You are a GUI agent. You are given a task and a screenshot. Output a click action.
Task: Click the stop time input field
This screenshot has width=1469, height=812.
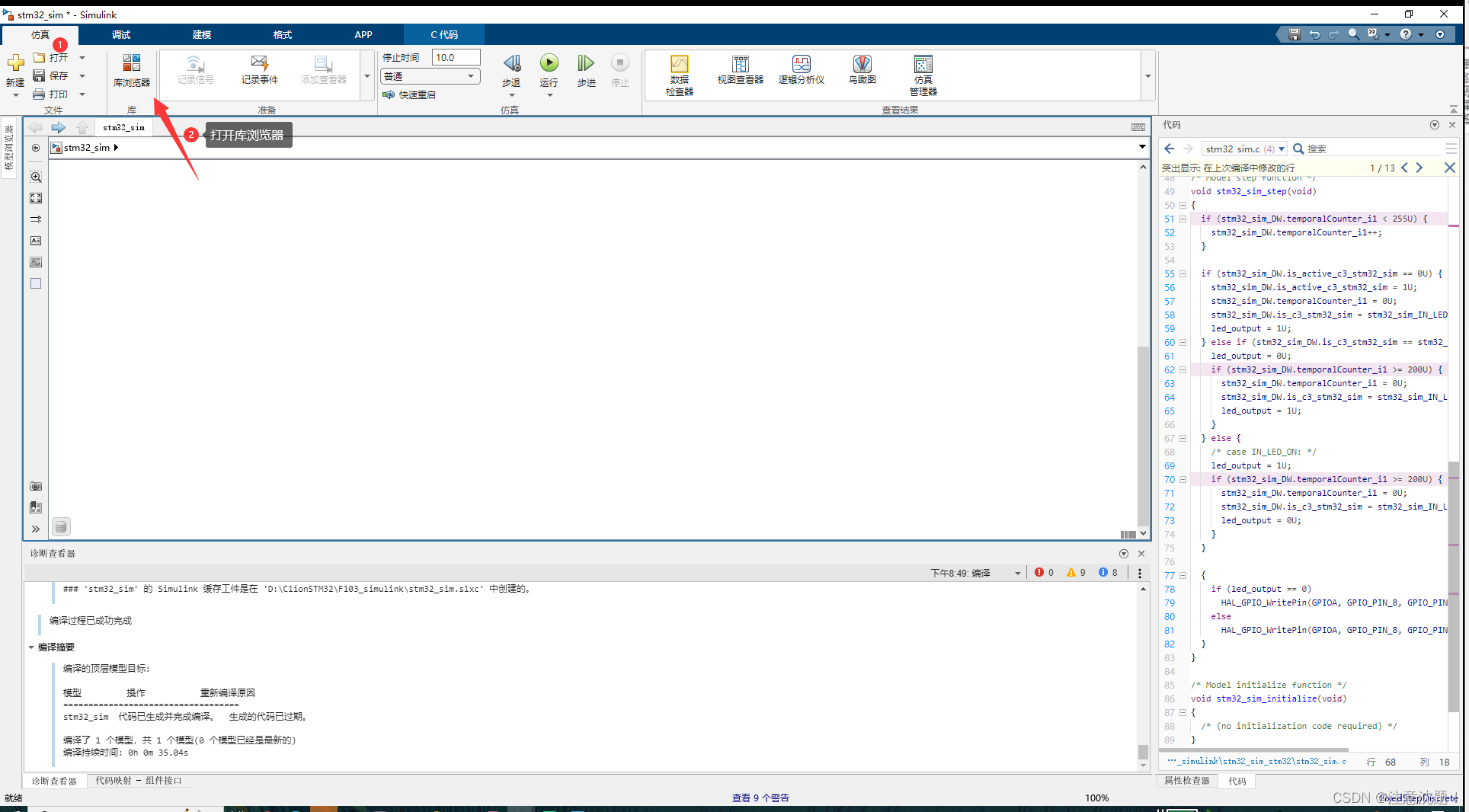(x=456, y=57)
